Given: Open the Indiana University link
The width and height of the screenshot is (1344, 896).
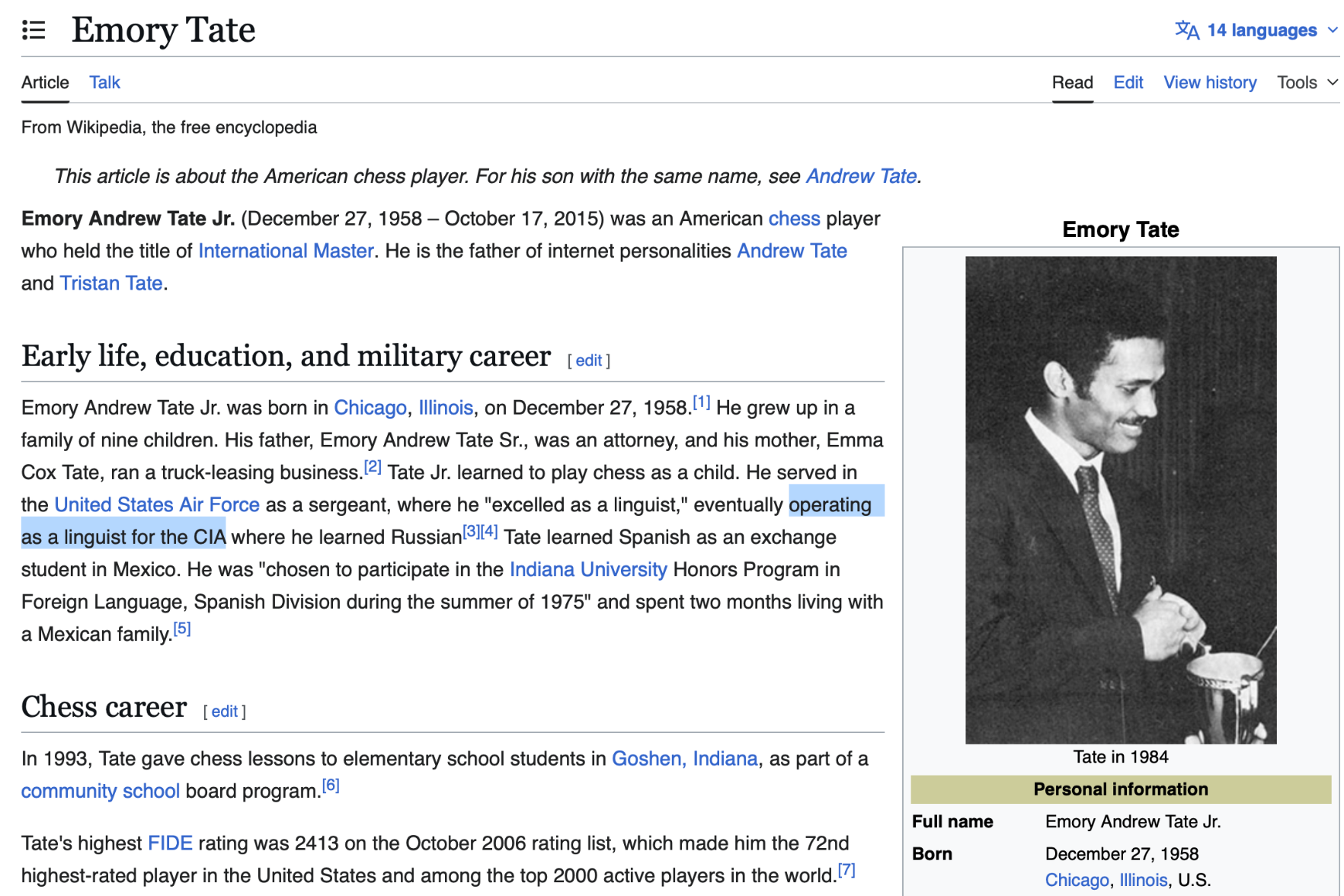Looking at the screenshot, I should coord(588,569).
